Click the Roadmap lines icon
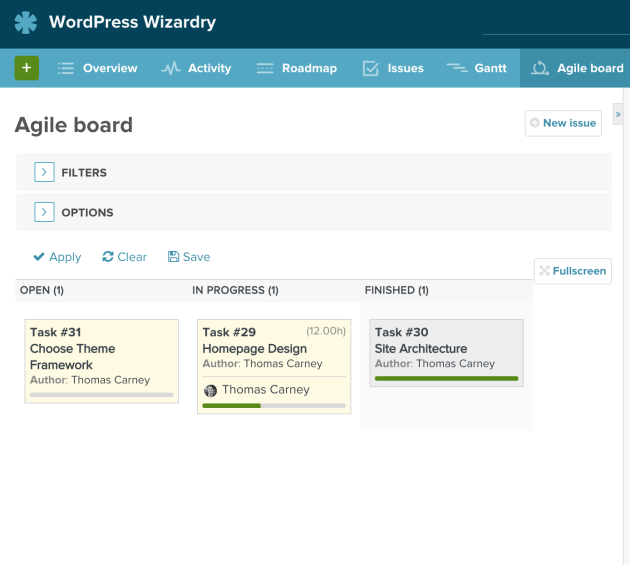The width and height of the screenshot is (630, 565). click(x=265, y=68)
